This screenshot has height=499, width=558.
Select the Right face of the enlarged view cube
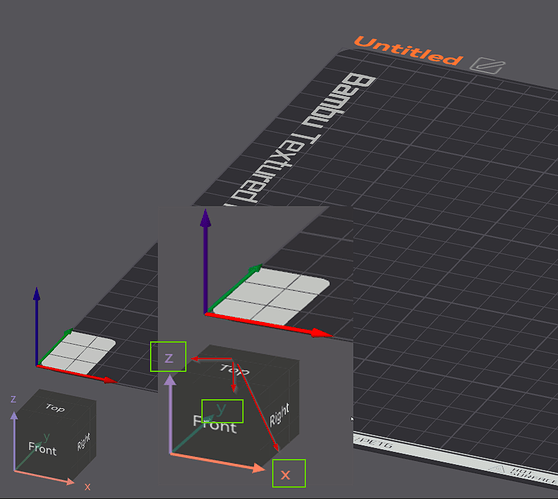tap(279, 415)
